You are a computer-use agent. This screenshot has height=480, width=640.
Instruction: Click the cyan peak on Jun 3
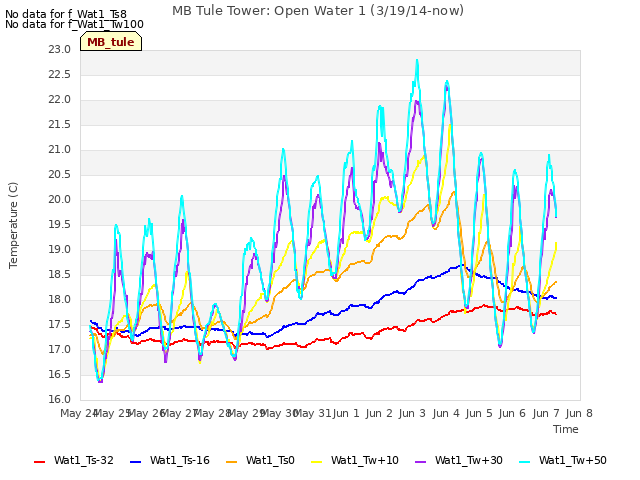coord(417,61)
